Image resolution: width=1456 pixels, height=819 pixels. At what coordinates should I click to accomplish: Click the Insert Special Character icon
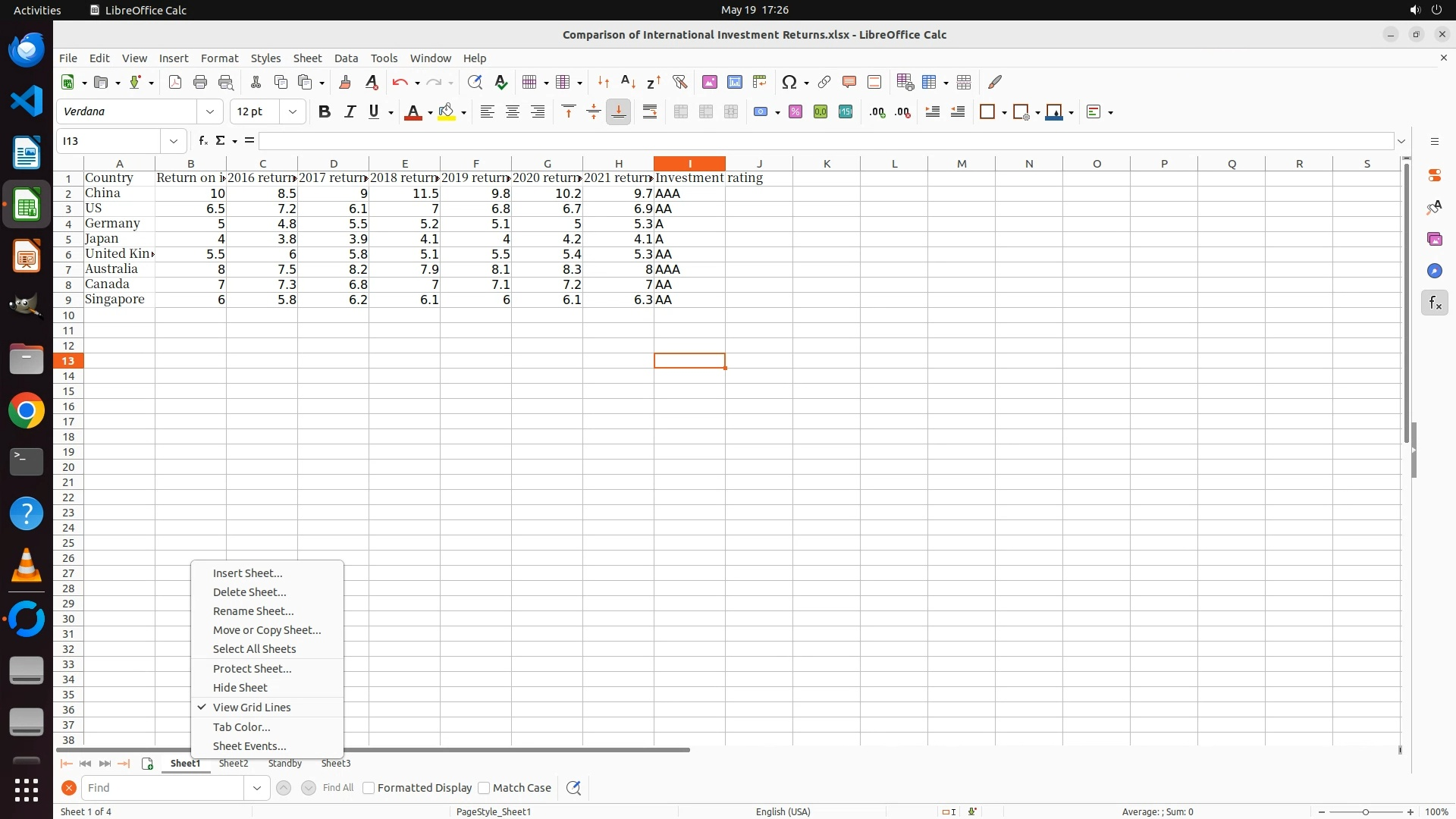click(789, 82)
